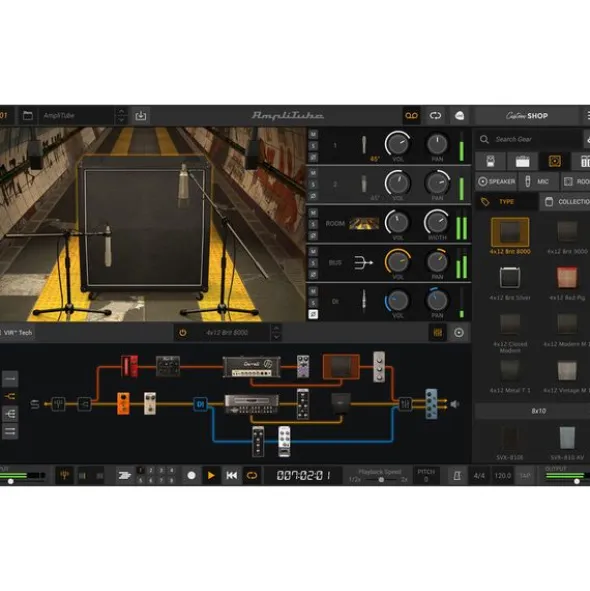Open the ROOM environment thumbnail selector

[x=364, y=224]
